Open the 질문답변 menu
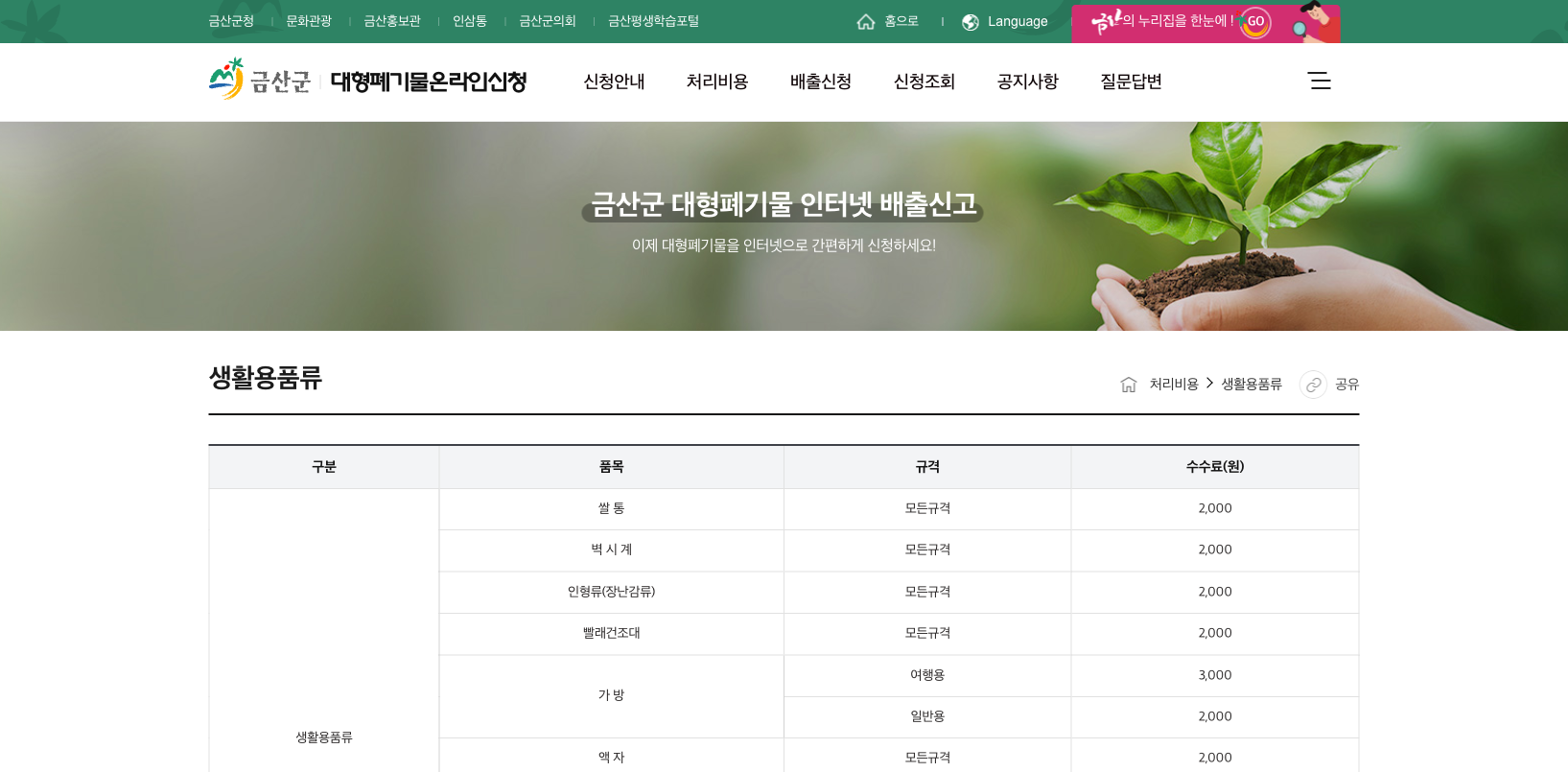 [x=1132, y=82]
